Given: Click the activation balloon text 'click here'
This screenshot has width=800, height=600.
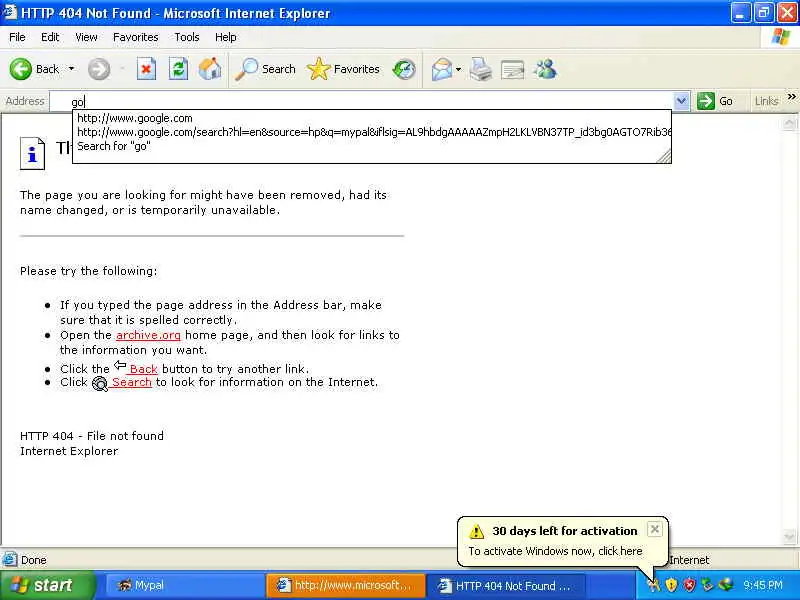Looking at the screenshot, I should click(x=620, y=551).
